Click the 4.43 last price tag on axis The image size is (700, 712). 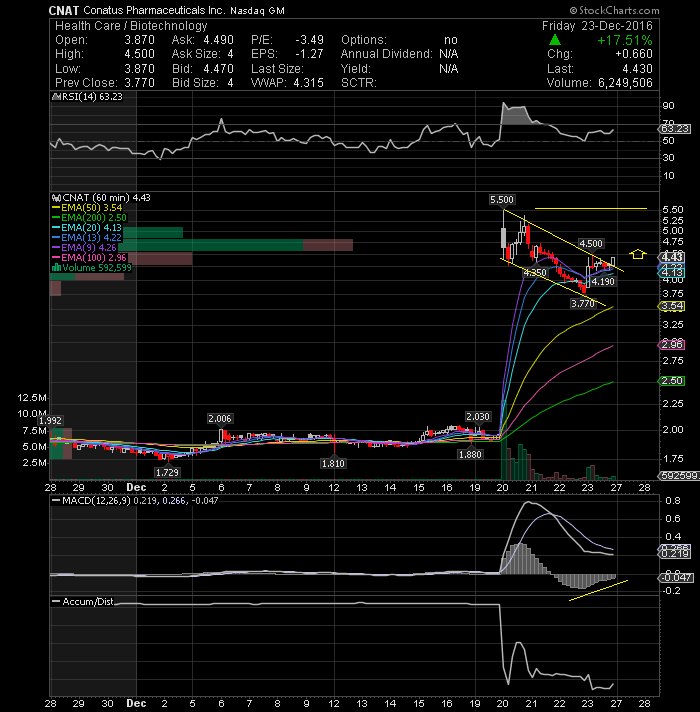pos(672,257)
